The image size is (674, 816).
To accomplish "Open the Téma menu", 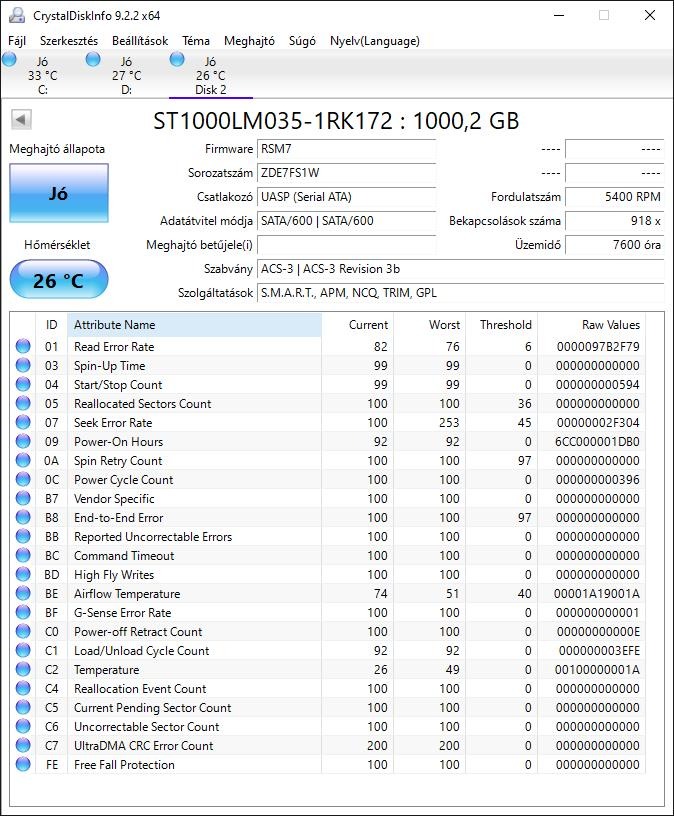I will click(x=196, y=41).
